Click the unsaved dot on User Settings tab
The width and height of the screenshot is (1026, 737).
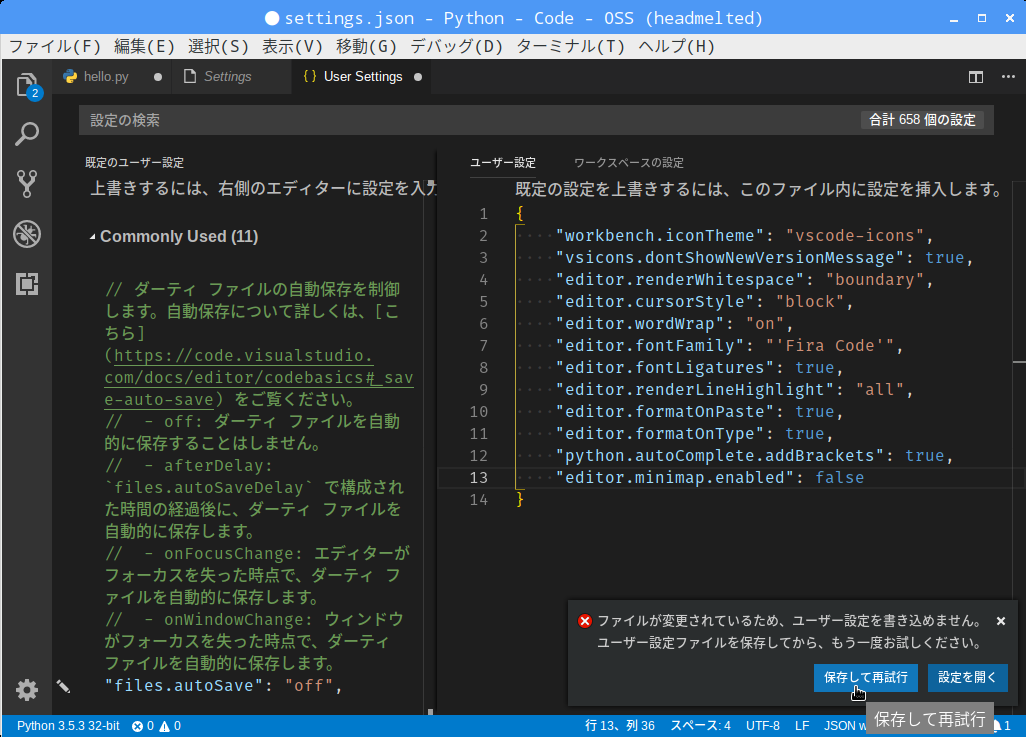pyautogui.click(x=418, y=77)
